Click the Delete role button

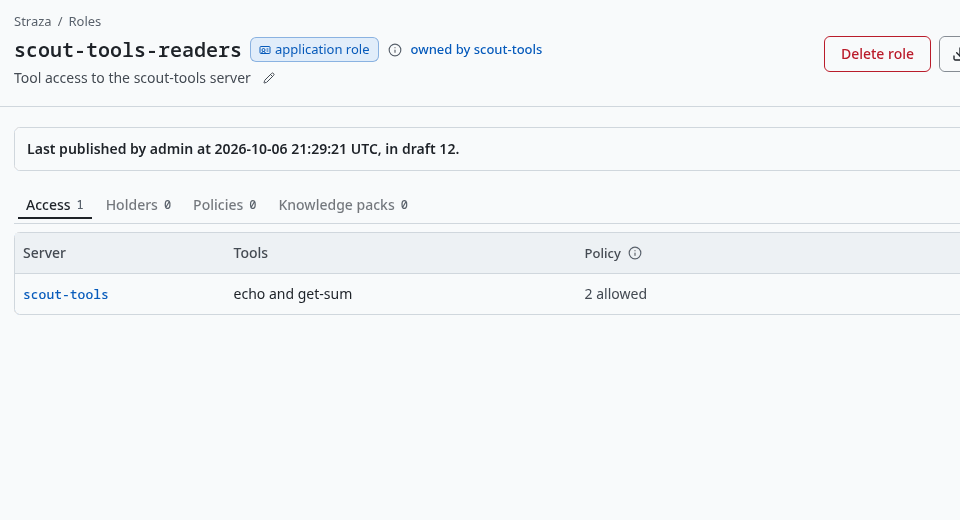(x=877, y=54)
